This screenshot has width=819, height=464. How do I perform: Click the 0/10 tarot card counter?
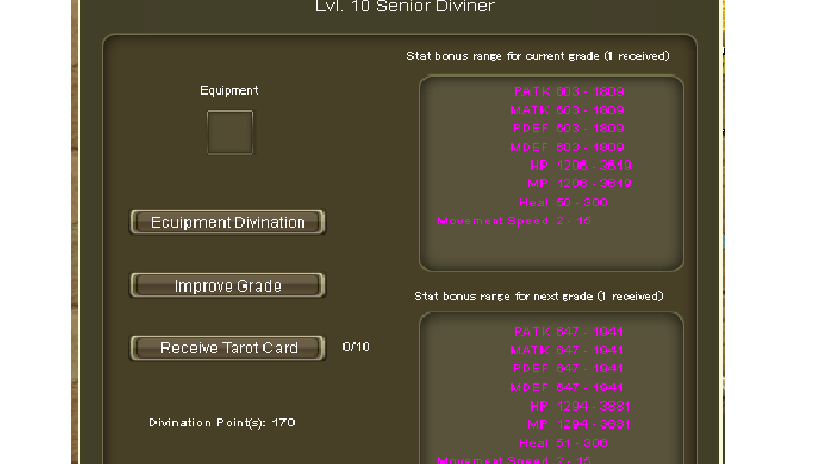(356, 347)
